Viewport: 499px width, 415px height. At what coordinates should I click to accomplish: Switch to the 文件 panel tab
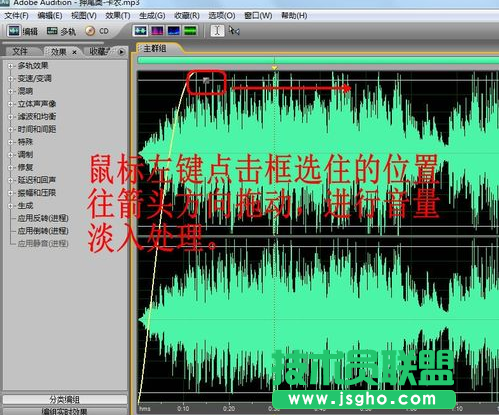click(x=20, y=52)
